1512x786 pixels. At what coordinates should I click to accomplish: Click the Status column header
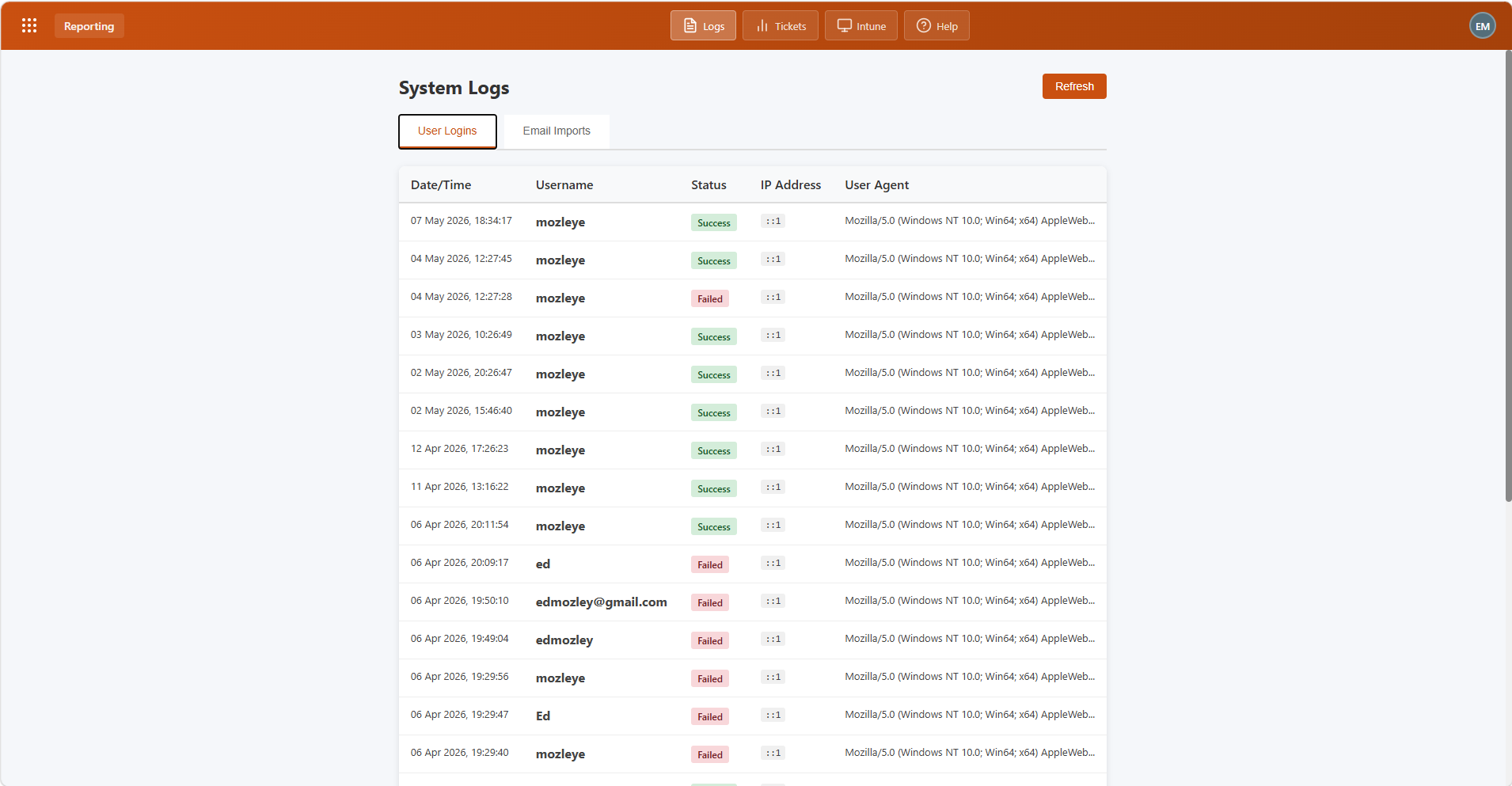click(x=709, y=185)
